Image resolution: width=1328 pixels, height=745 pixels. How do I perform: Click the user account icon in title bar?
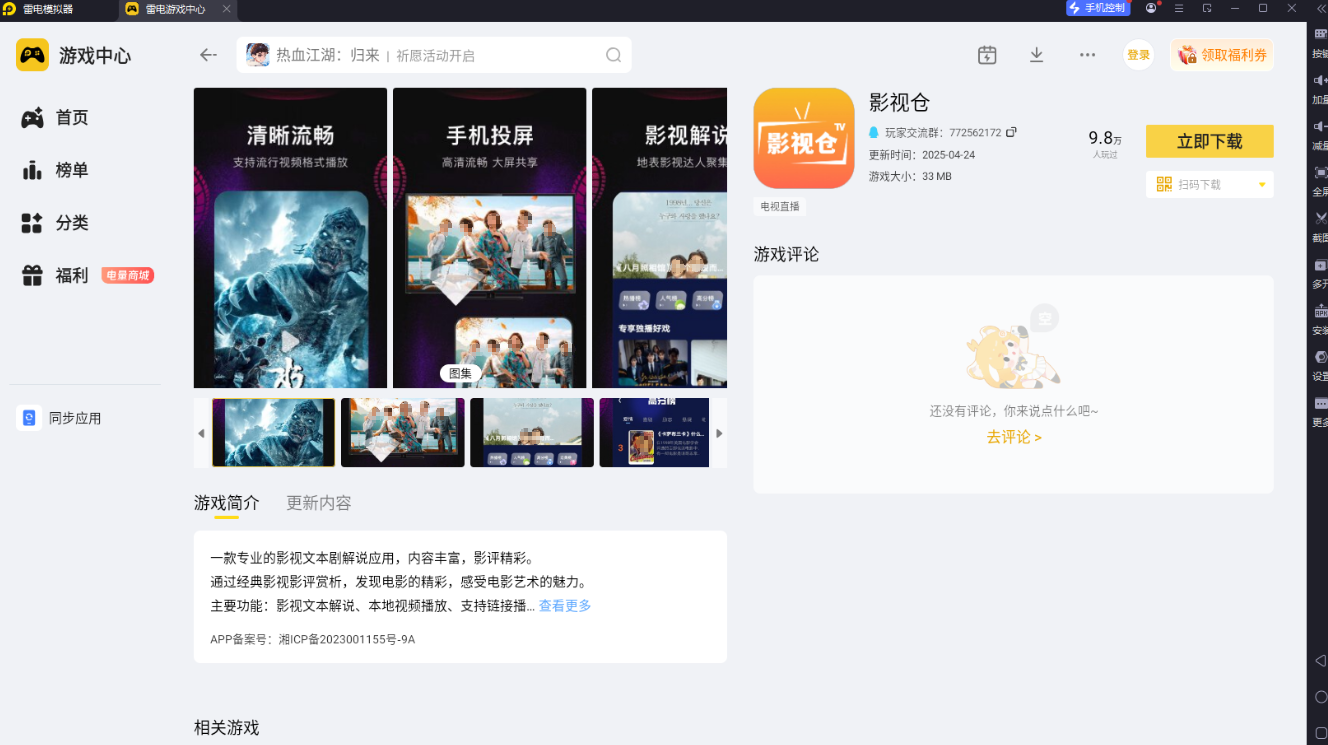point(1152,8)
